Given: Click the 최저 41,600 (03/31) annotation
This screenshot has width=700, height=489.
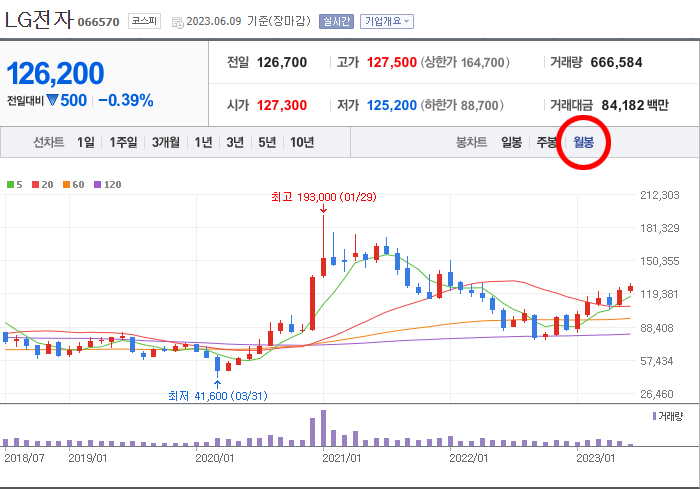Looking at the screenshot, I should click(x=218, y=396).
